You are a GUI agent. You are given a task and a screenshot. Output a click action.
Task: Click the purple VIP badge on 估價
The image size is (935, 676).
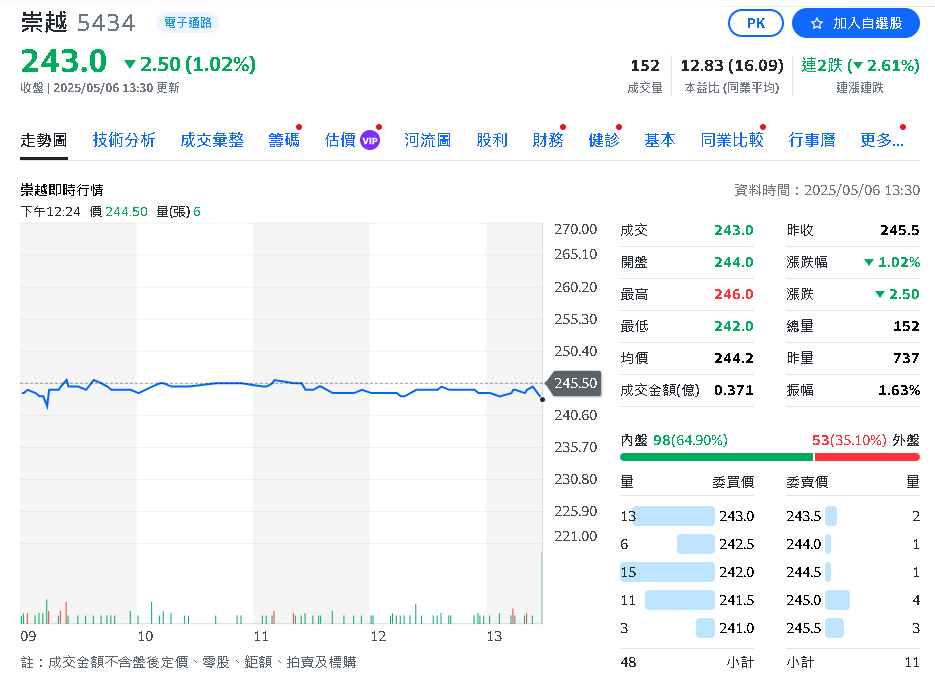370,141
